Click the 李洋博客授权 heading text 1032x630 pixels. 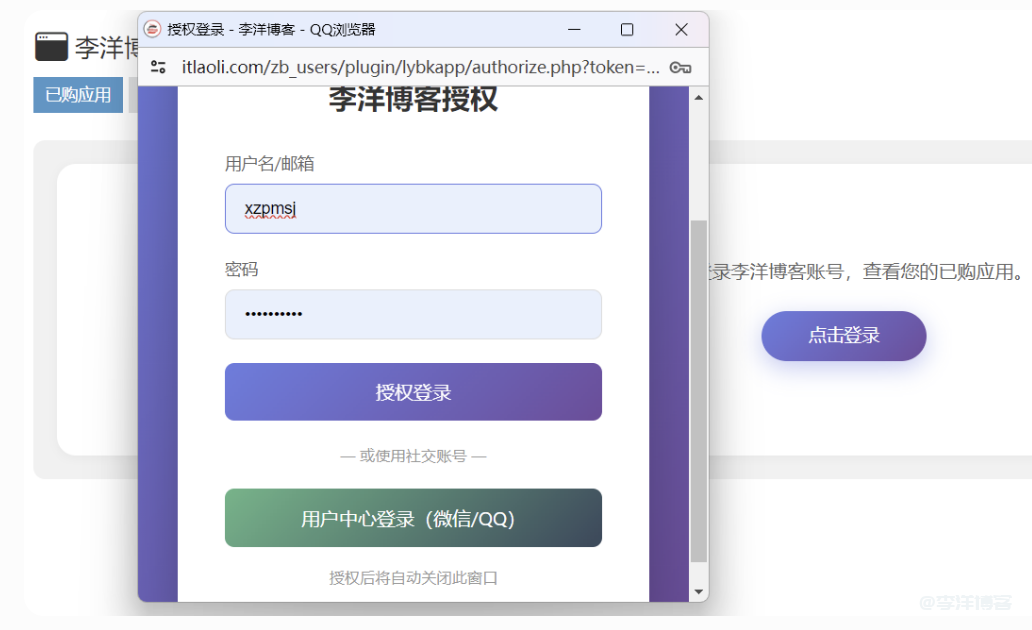point(413,100)
